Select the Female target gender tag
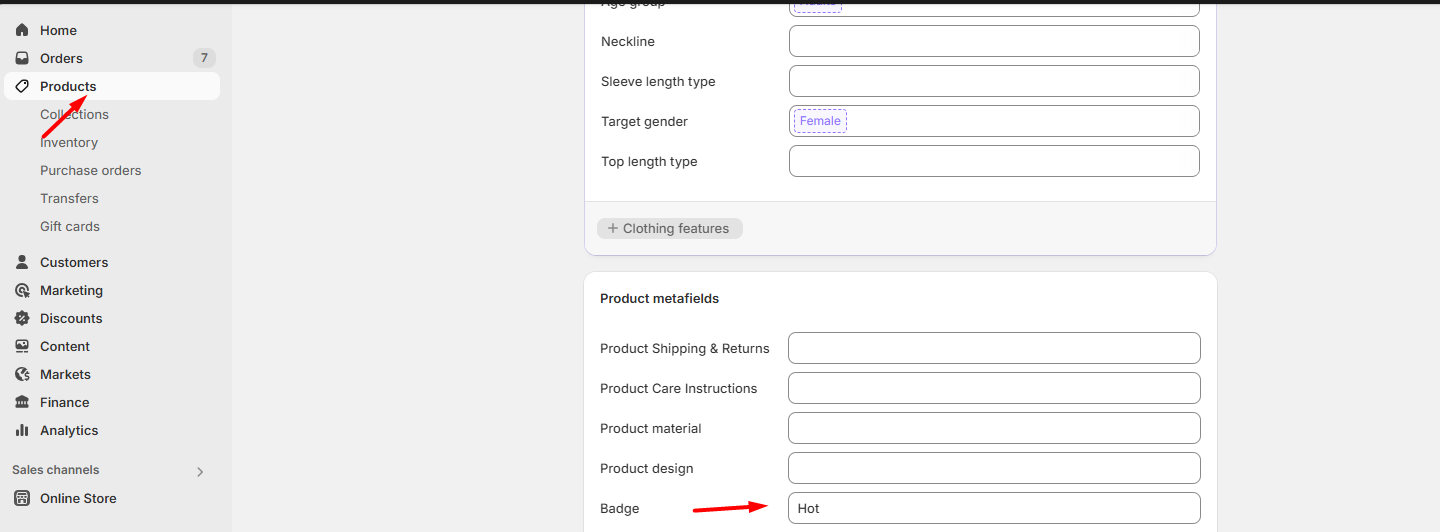 coord(820,121)
